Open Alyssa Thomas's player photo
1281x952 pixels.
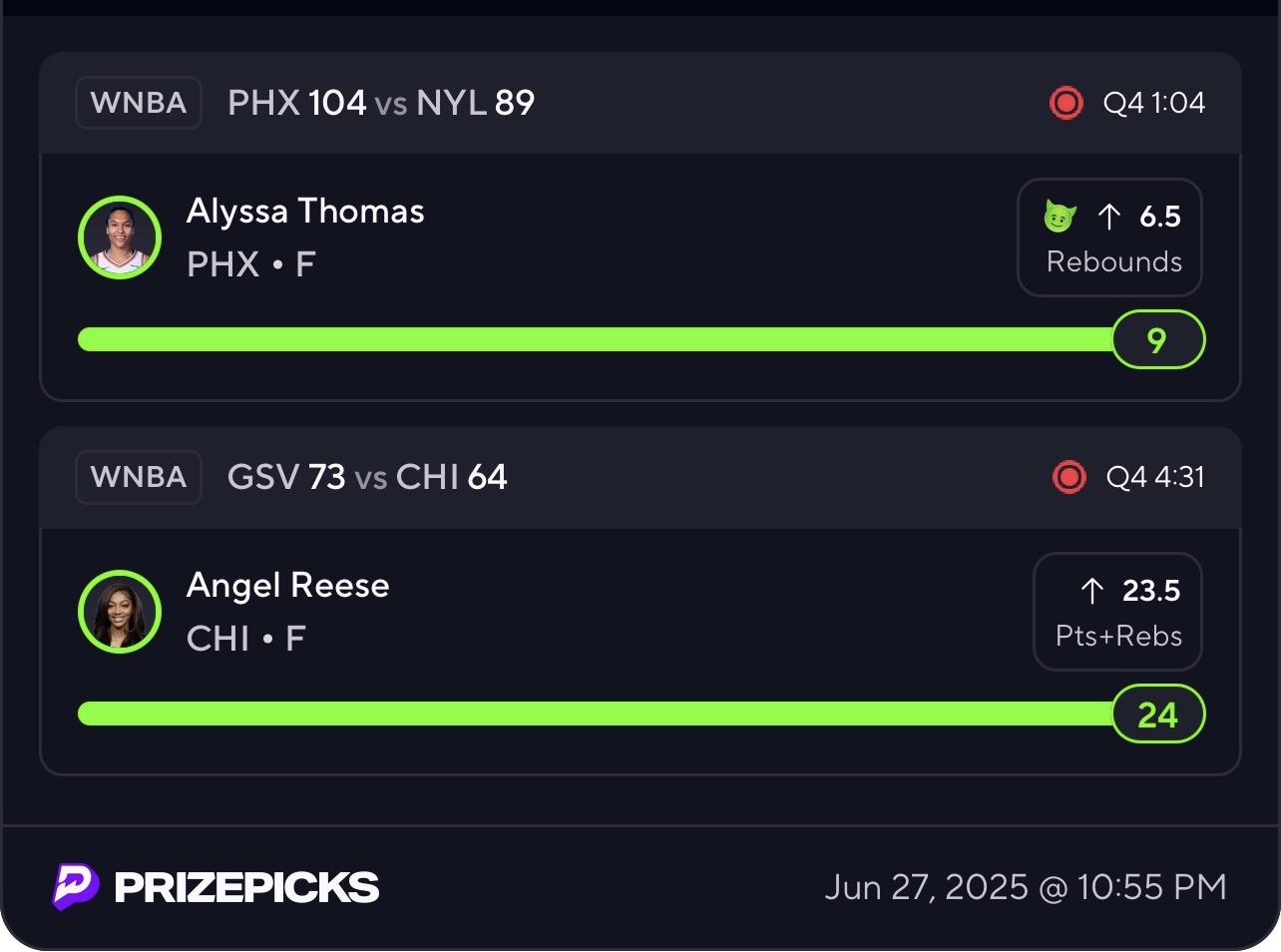(120, 238)
